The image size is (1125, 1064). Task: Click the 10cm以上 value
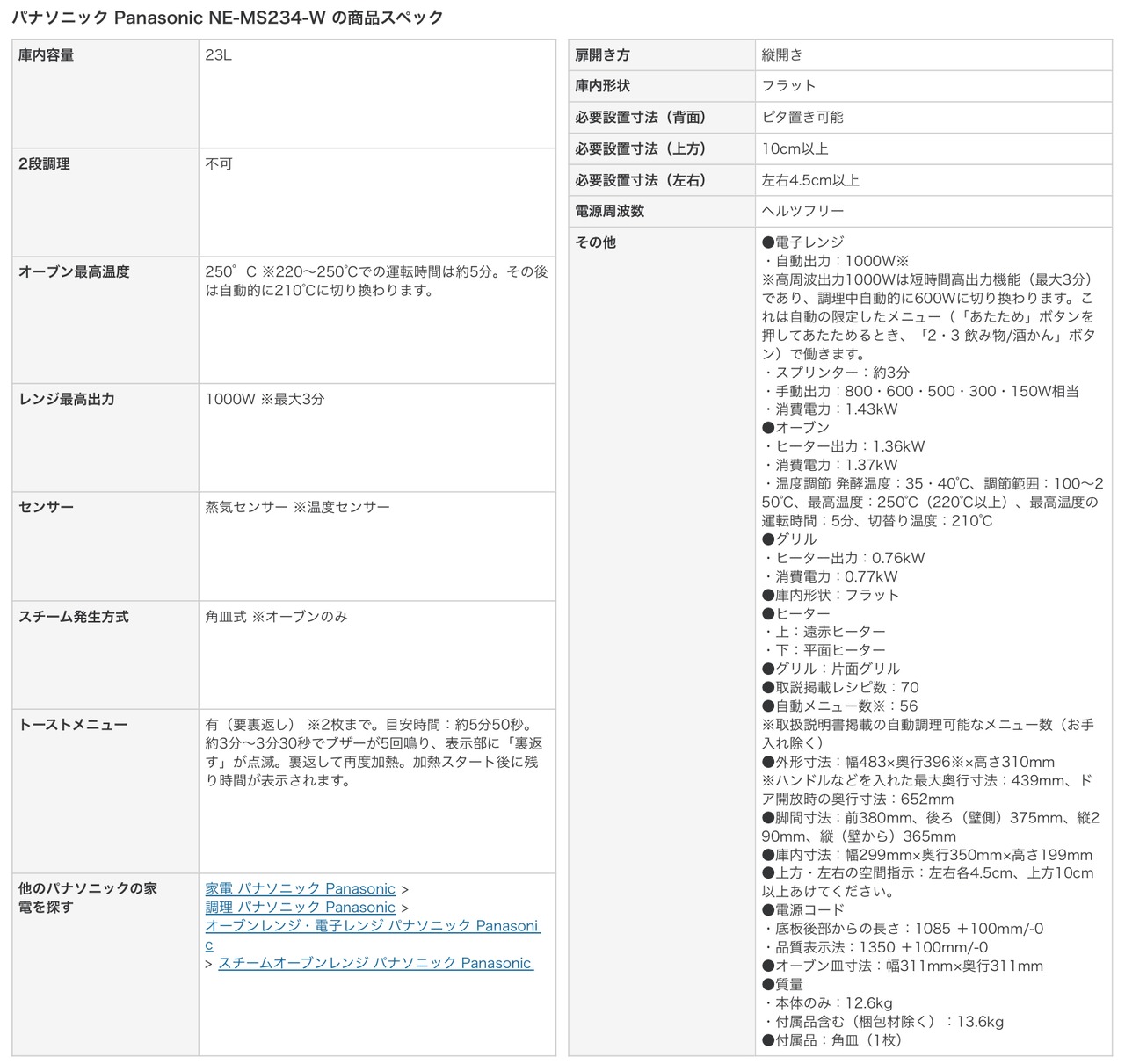(795, 149)
